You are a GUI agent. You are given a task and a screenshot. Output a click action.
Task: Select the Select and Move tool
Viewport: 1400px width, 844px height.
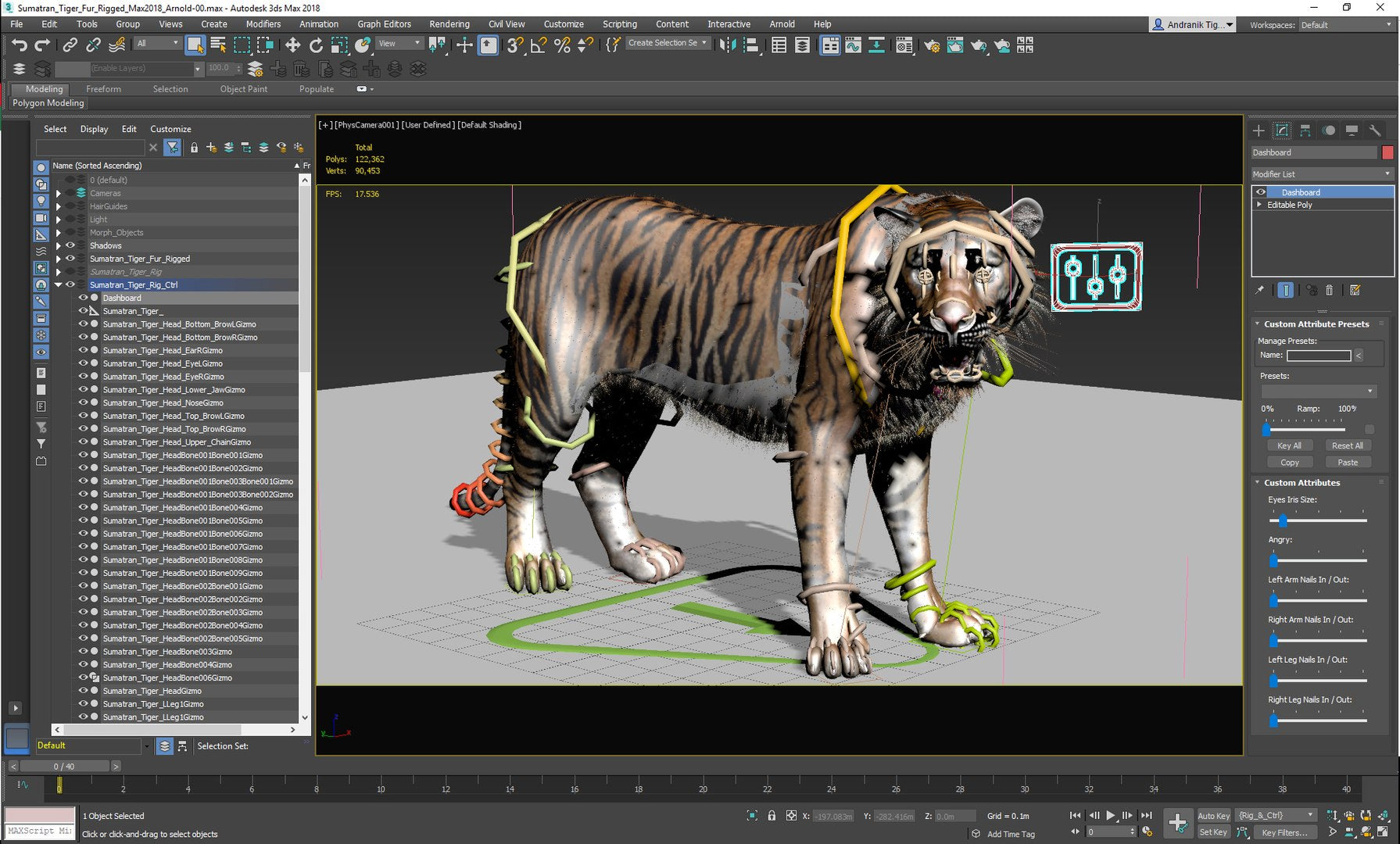coord(292,45)
